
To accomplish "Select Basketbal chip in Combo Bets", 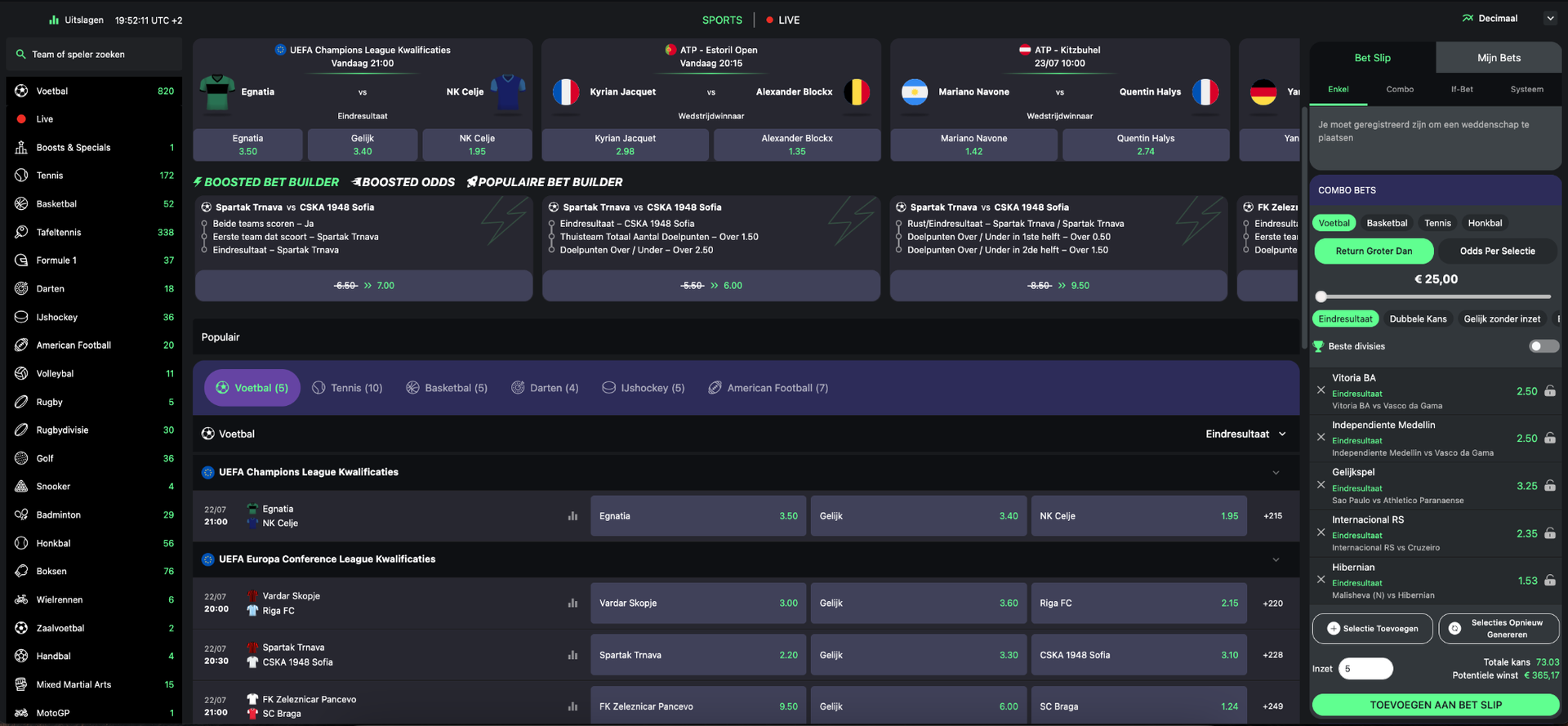I will pos(1387,223).
